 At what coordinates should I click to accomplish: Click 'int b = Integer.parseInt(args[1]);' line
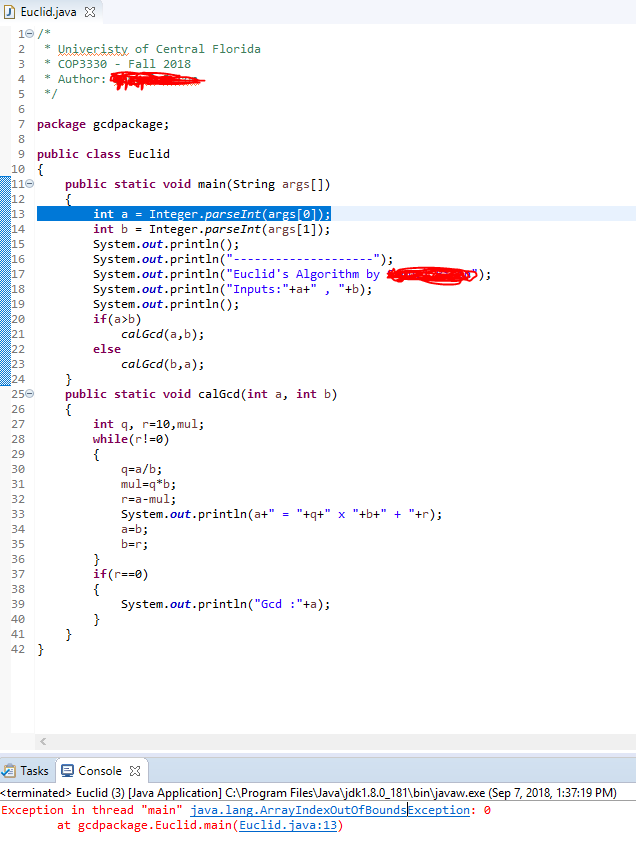point(212,229)
